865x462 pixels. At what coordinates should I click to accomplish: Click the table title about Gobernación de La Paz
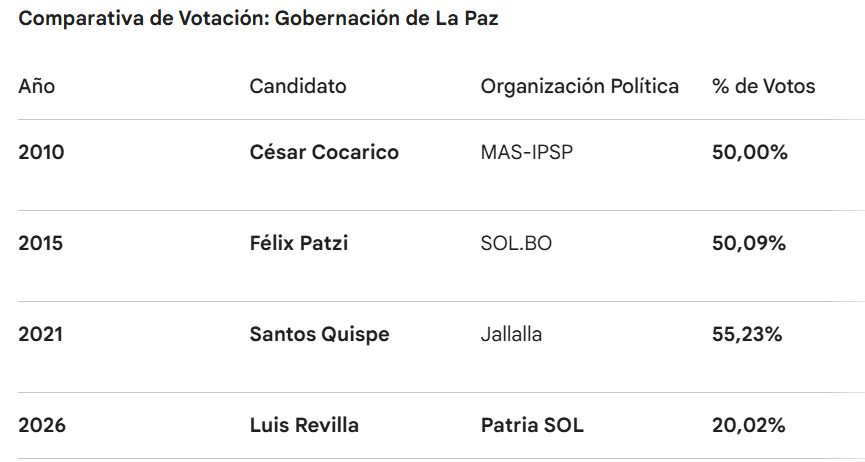click(x=258, y=20)
